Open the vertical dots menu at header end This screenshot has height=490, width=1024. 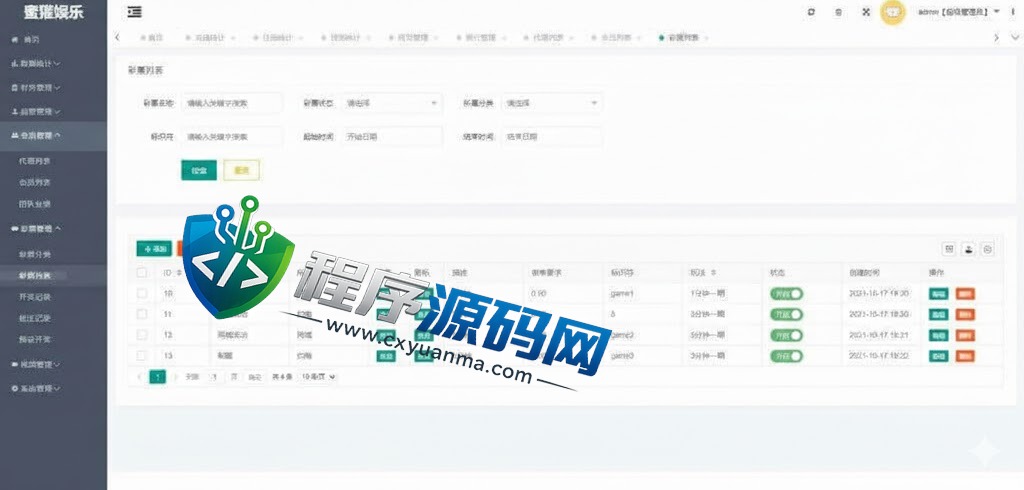click(x=1013, y=12)
